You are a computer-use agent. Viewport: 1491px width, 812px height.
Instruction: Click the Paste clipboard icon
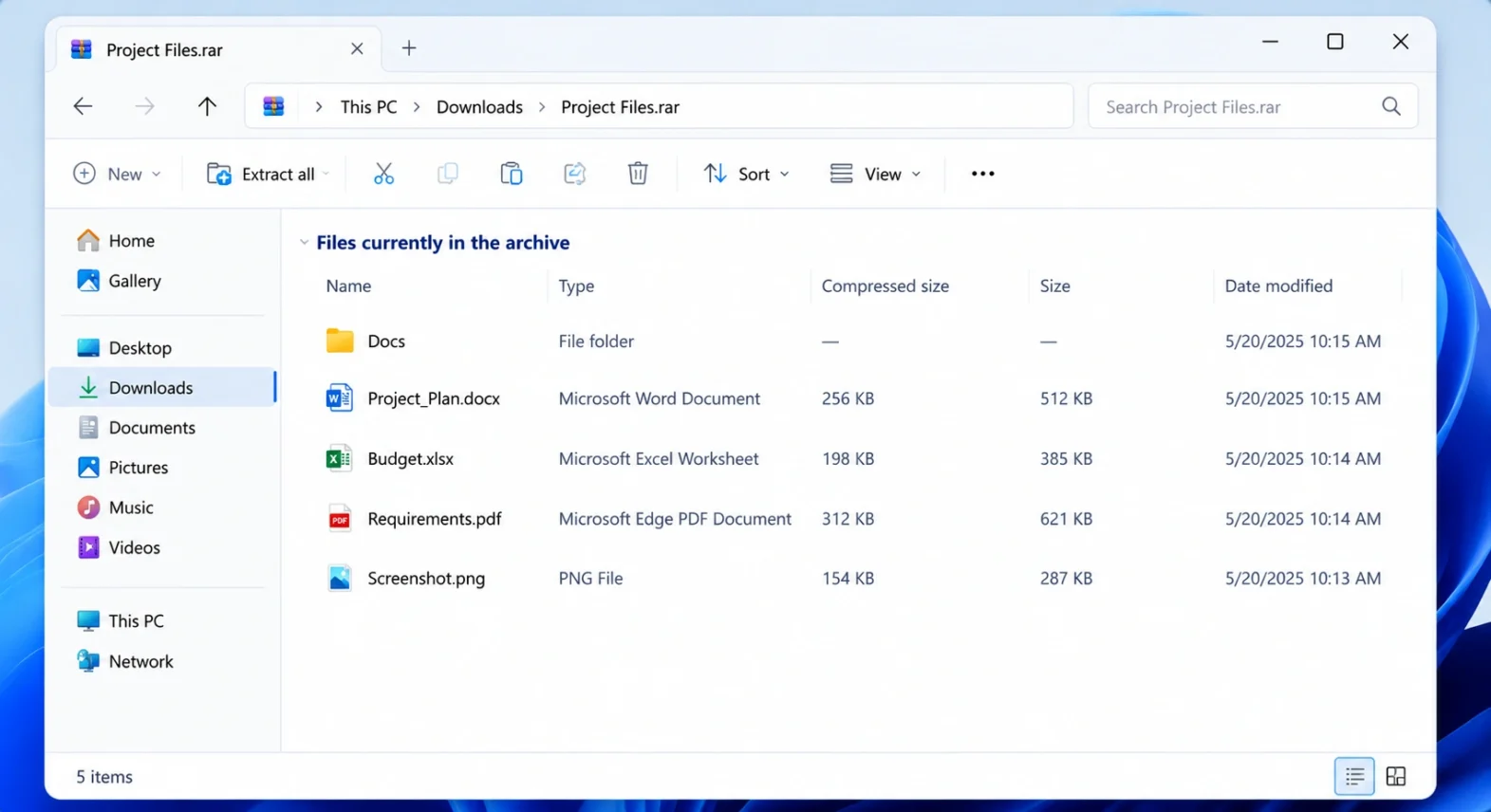click(511, 174)
